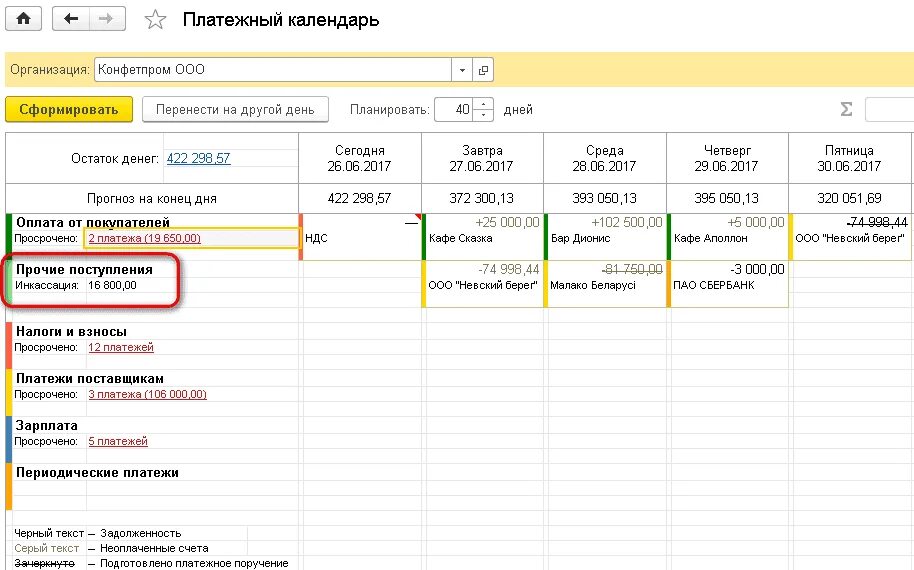Image resolution: width=914 pixels, height=570 pixels.
Task: Open the Кафе Аполлон payment +5 000,00
Action: [727, 237]
